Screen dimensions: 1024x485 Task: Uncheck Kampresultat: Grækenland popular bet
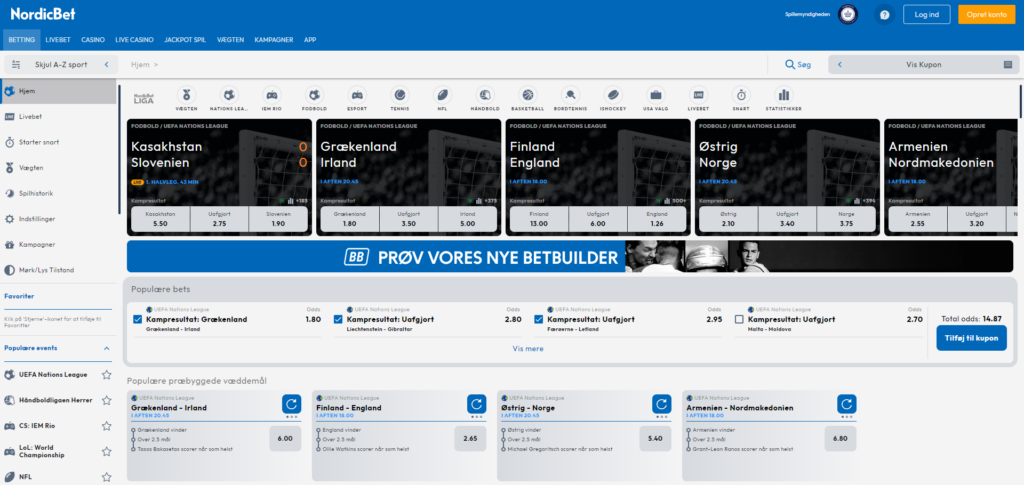137,320
